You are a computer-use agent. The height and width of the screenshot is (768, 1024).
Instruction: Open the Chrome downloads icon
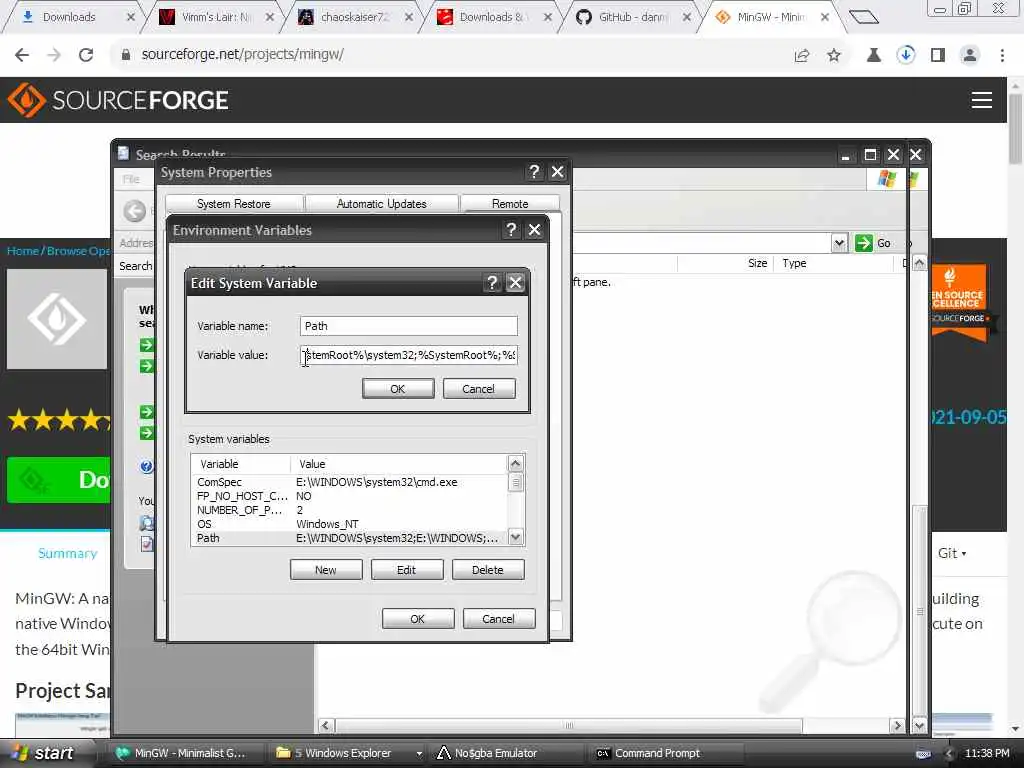point(906,55)
